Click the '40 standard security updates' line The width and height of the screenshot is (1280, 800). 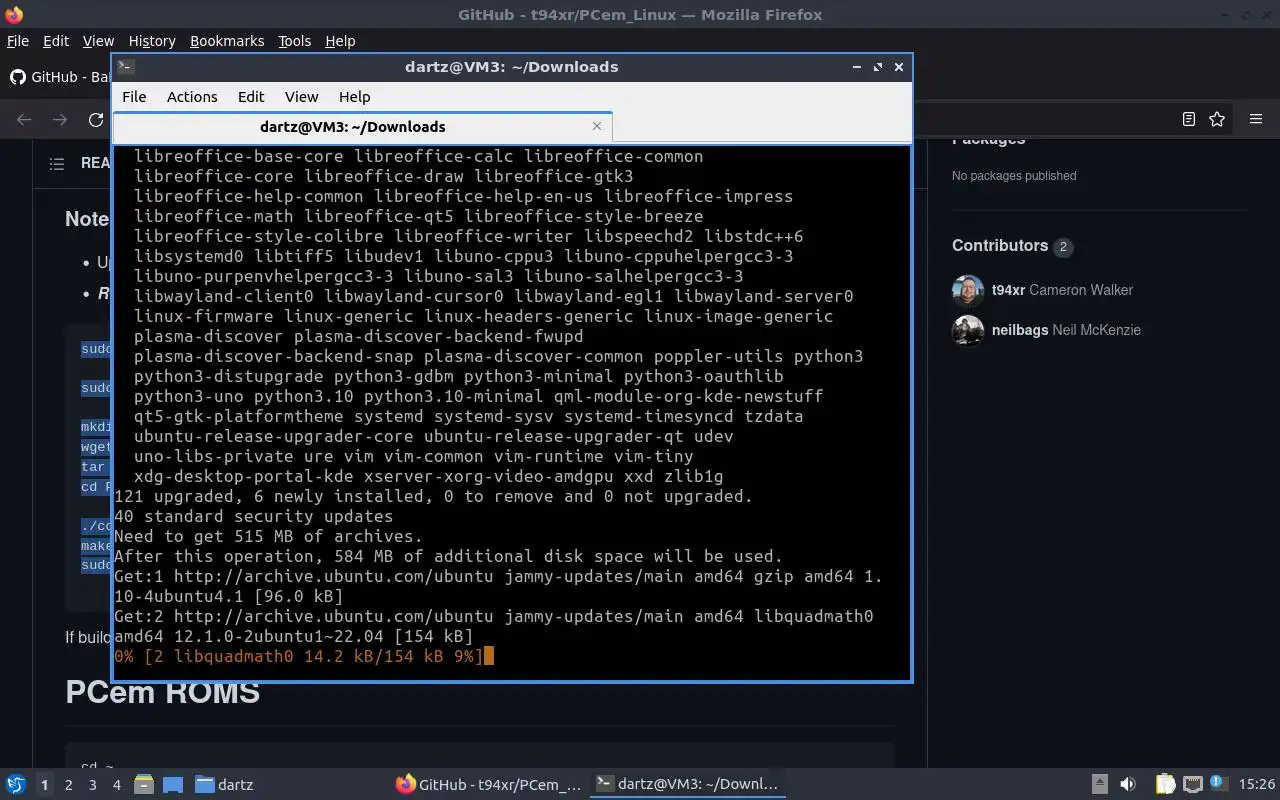click(254, 516)
